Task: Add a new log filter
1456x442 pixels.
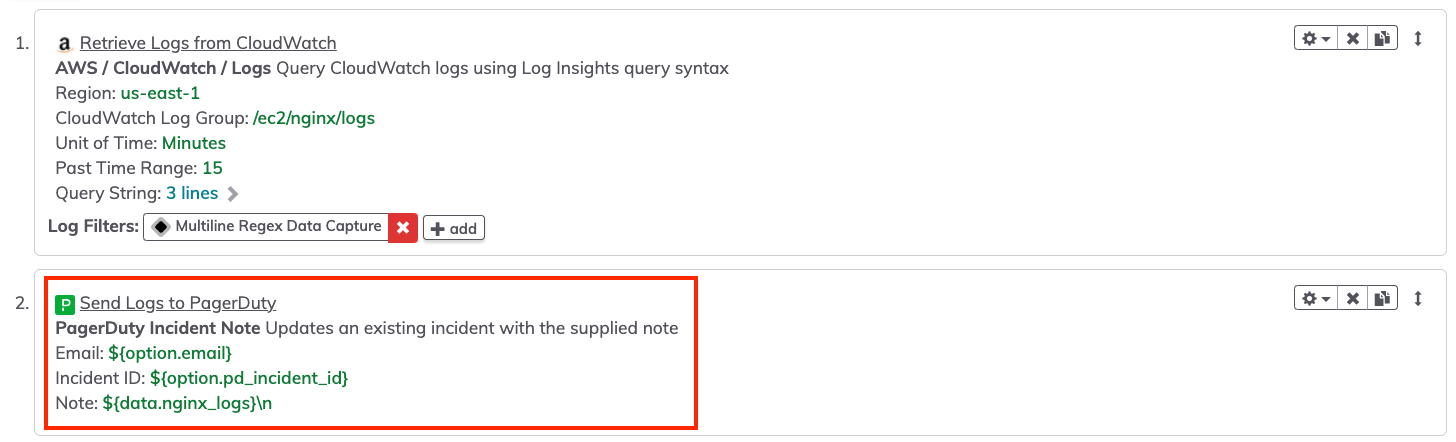Action: point(454,228)
